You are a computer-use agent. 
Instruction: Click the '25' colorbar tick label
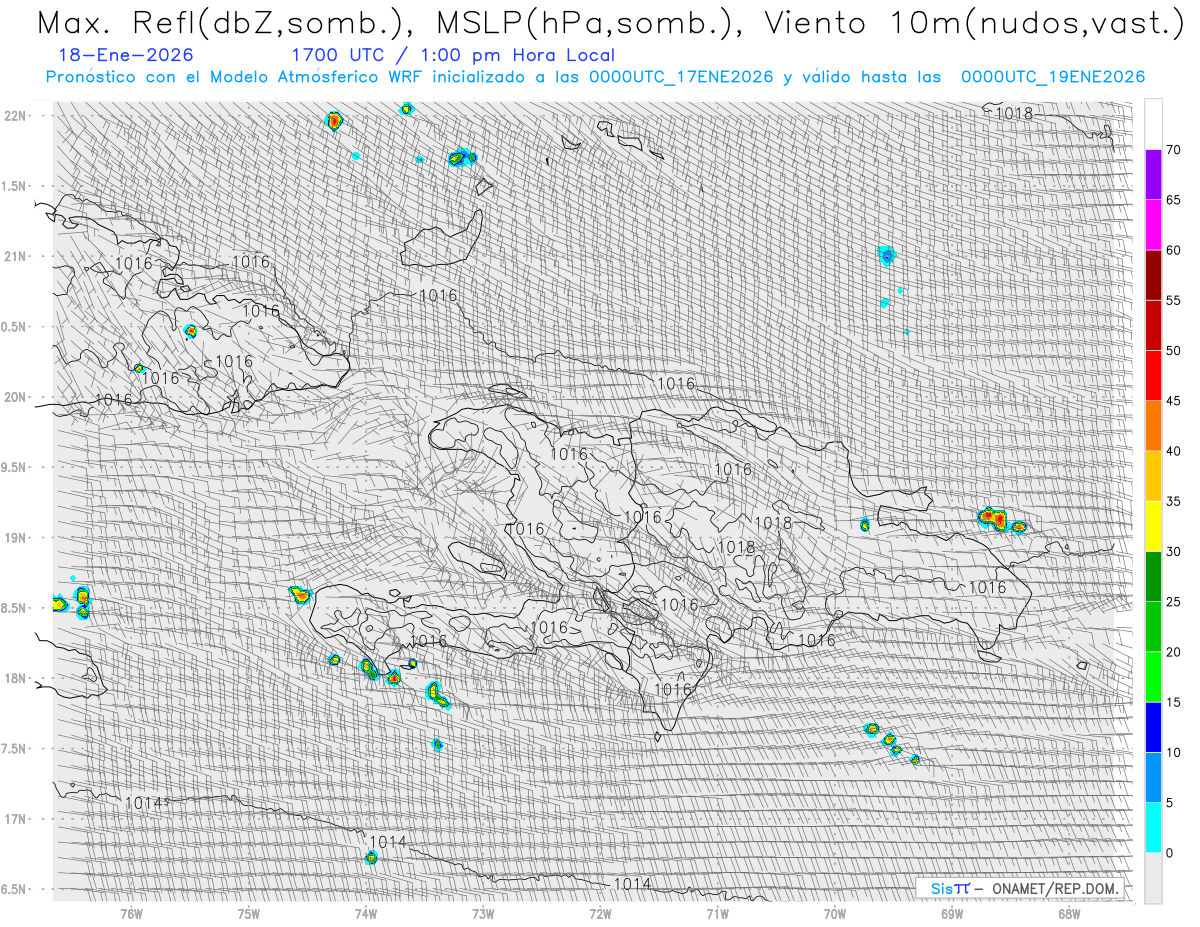pyautogui.click(x=1173, y=601)
